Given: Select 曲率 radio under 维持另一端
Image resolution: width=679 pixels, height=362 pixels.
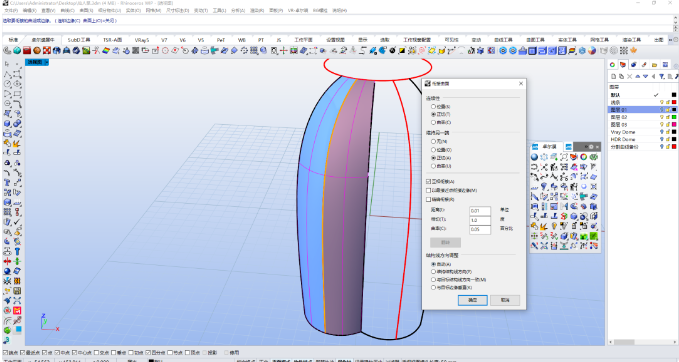Looking at the screenshot, I should pos(433,166).
